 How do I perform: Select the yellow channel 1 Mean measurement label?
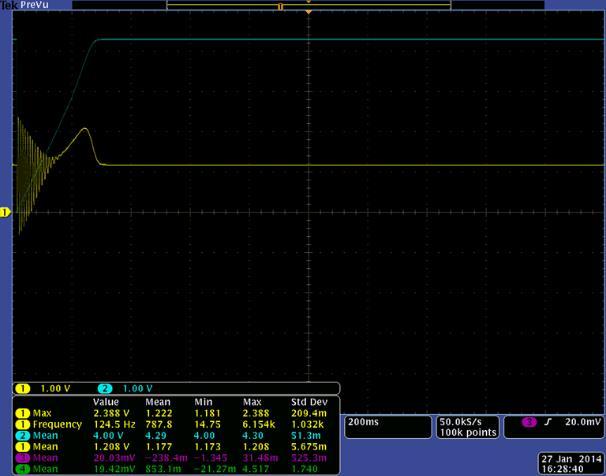point(45,447)
